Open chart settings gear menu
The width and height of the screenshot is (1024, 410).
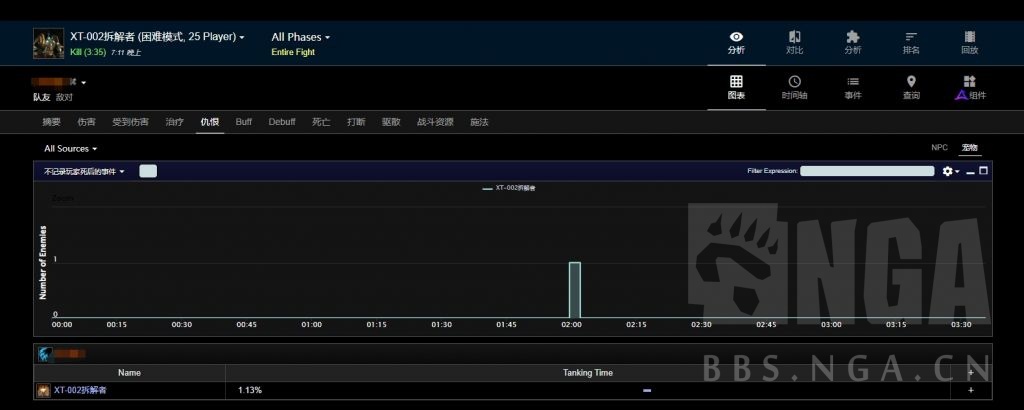tap(950, 171)
